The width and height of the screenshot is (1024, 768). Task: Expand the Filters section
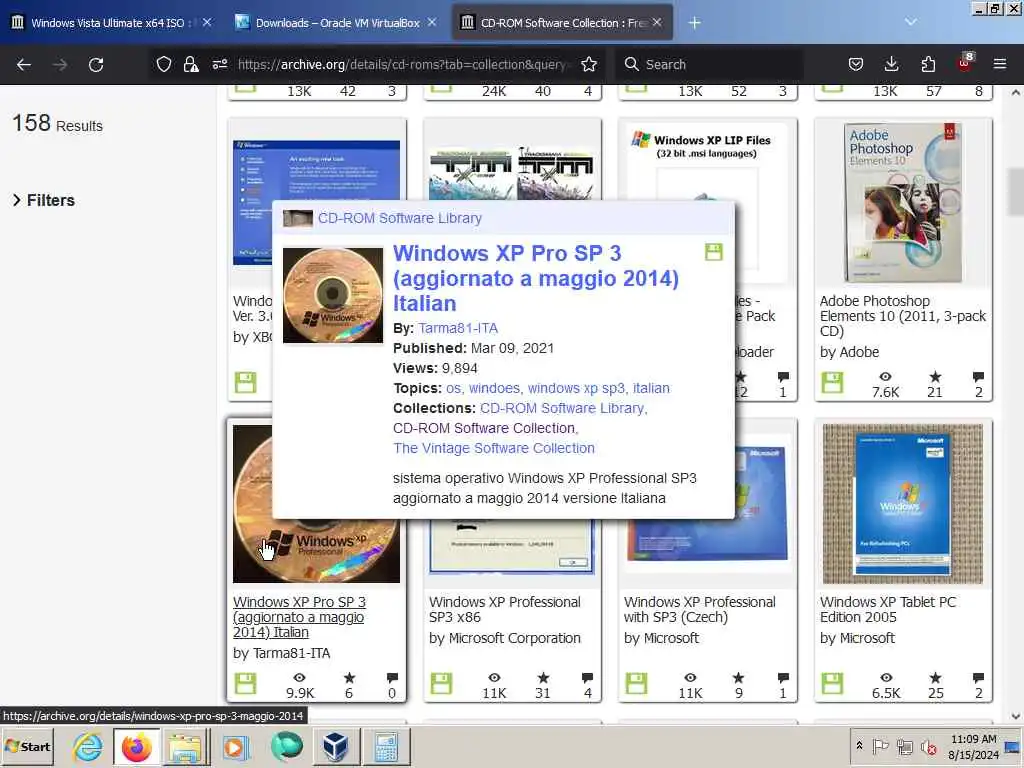44,200
